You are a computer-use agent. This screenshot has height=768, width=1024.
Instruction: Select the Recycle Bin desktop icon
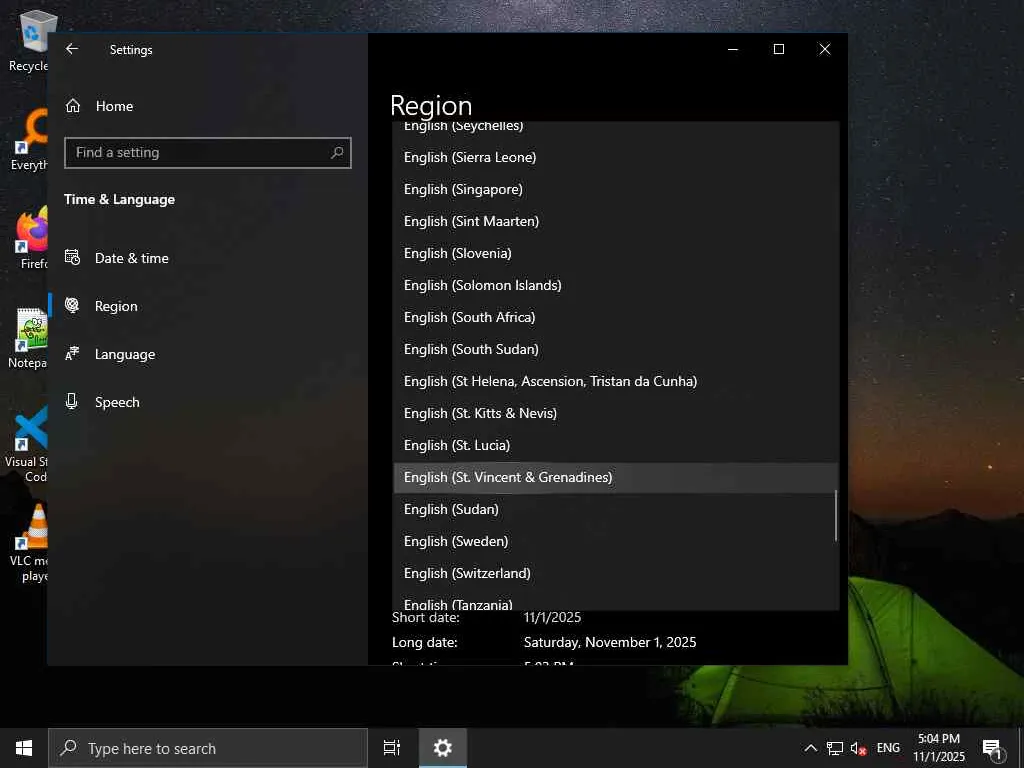pyautogui.click(x=30, y=41)
